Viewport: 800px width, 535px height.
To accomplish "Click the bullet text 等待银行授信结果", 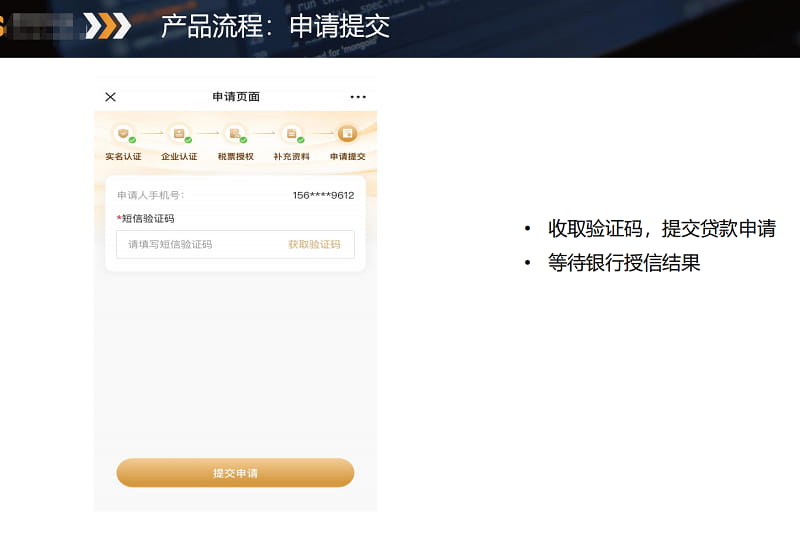I will click(x=623, y=263).
